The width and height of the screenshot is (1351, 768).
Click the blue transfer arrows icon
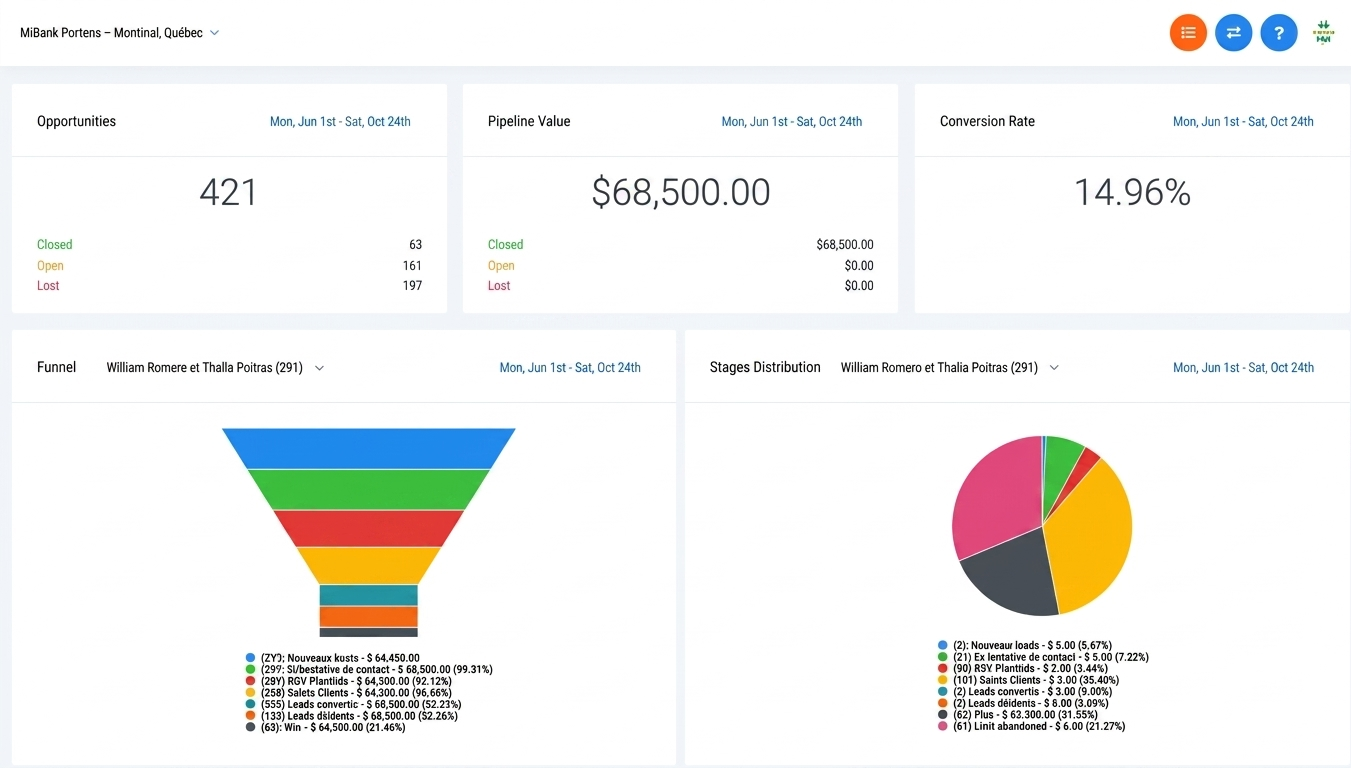[1233, 32]
